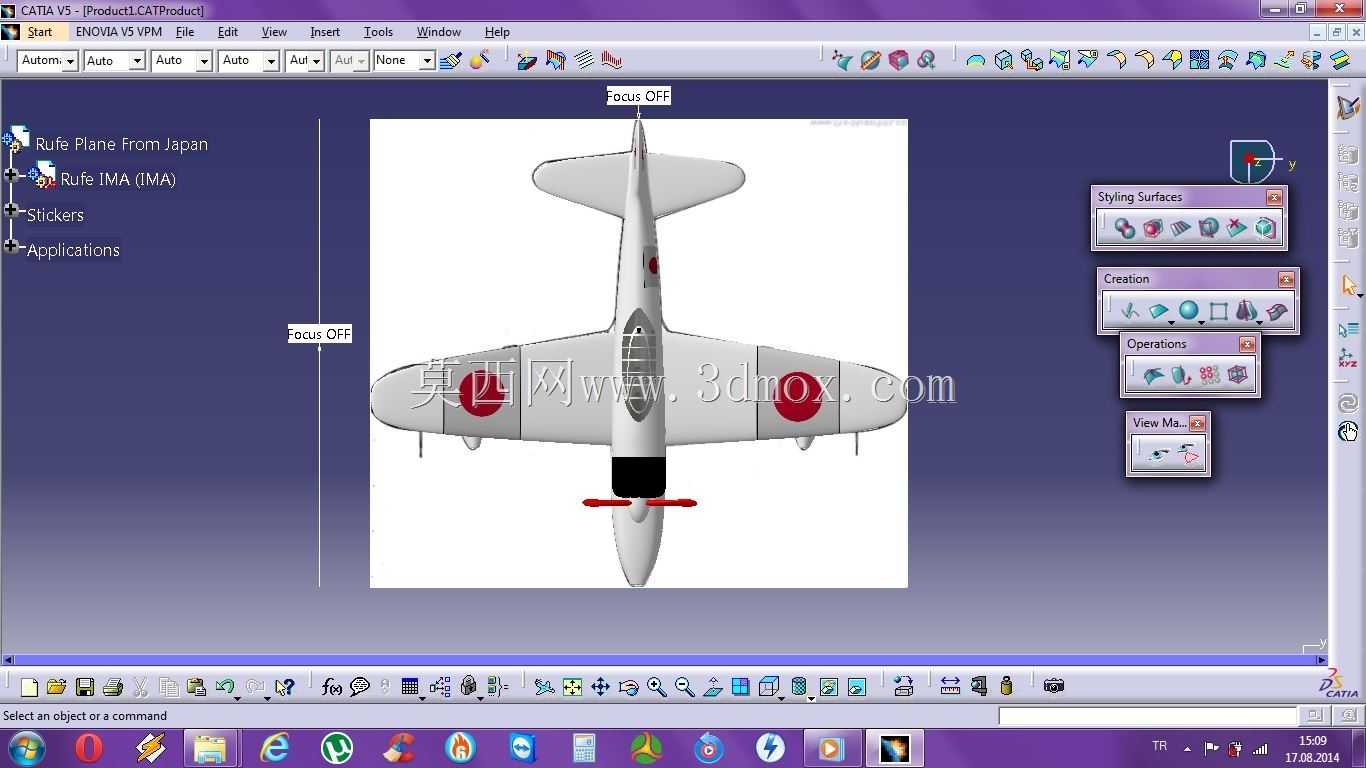Viewport: 1366px width, 768px height.
Task: Click the horizontal scrollbar below viewport
Action: tap(663, 660)
